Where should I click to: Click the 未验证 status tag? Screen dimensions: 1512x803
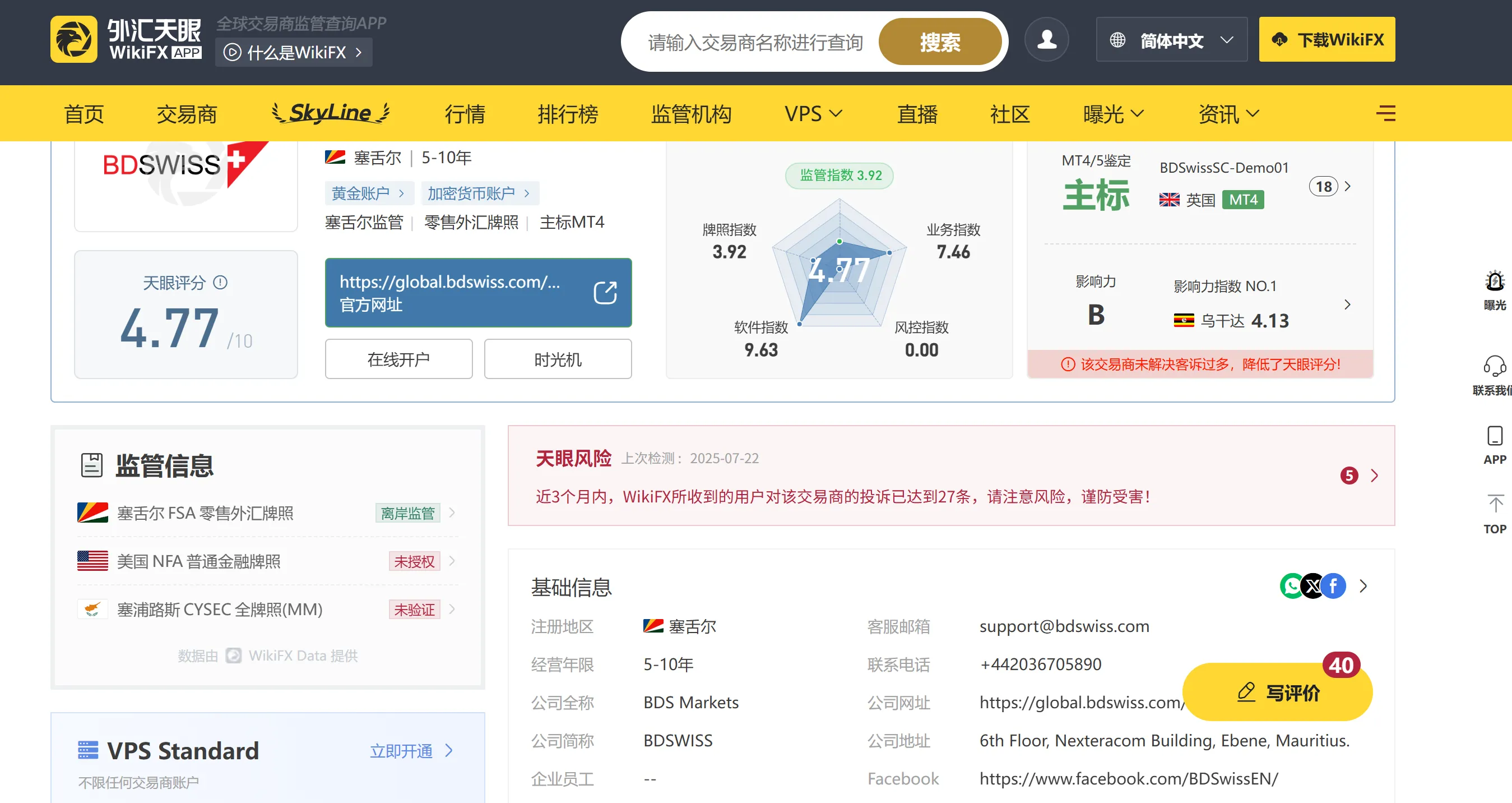coord(414,609)
